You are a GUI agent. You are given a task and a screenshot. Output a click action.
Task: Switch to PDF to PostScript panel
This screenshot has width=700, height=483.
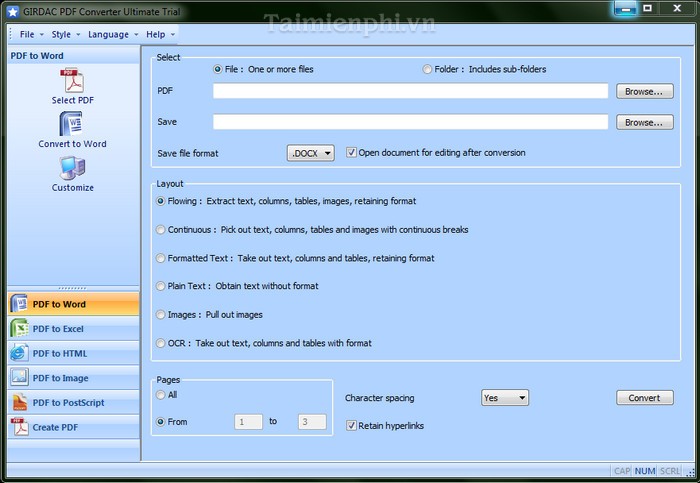pyautogui.click(x=73, y=403)
